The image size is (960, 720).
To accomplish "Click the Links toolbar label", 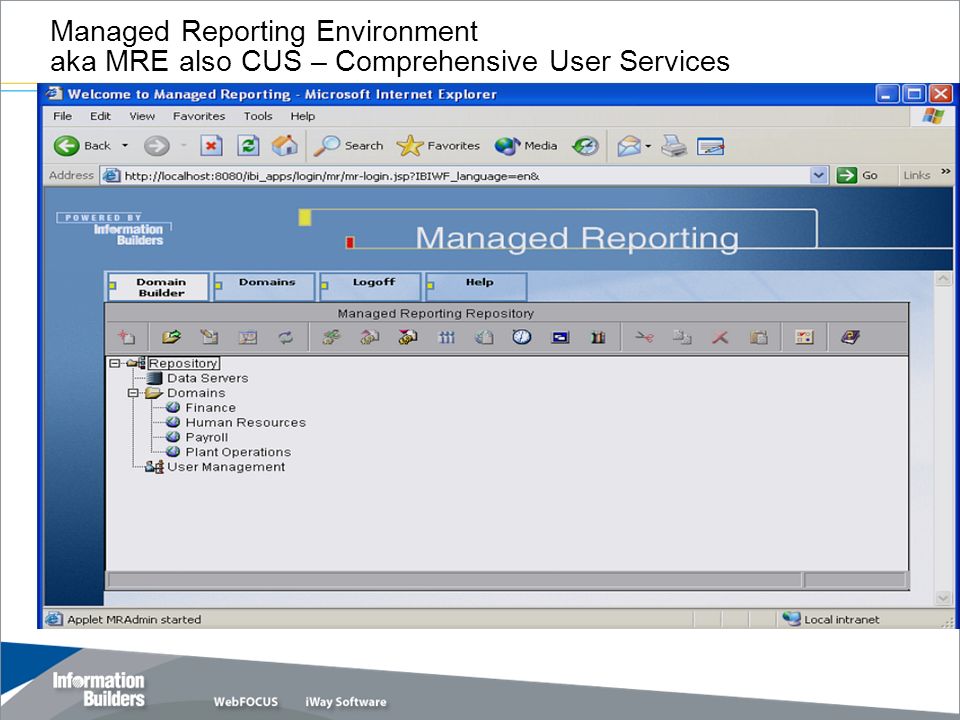I will point(917,176).
